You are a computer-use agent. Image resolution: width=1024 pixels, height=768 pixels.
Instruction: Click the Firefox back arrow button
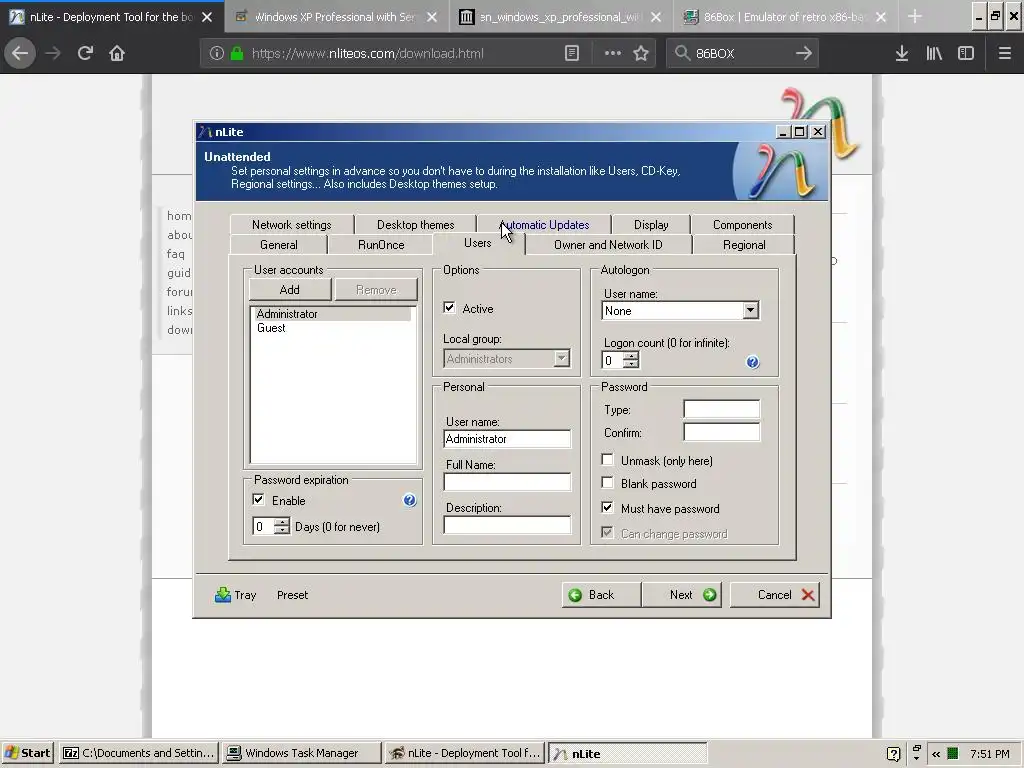[x=20, y=53]
